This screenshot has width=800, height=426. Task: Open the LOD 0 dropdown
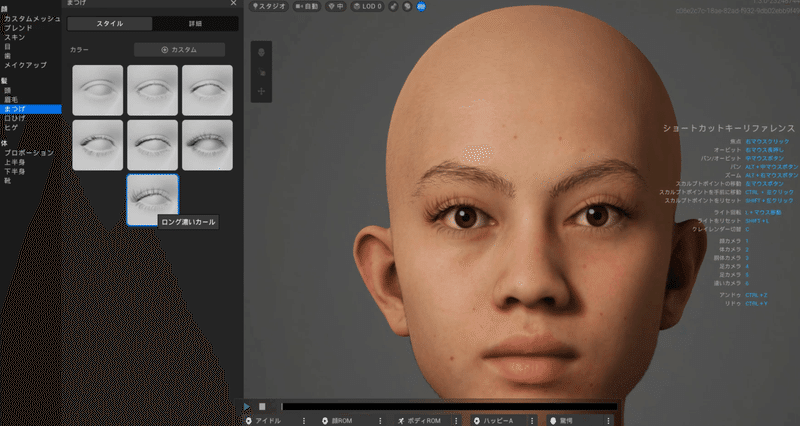pos(367,6)
